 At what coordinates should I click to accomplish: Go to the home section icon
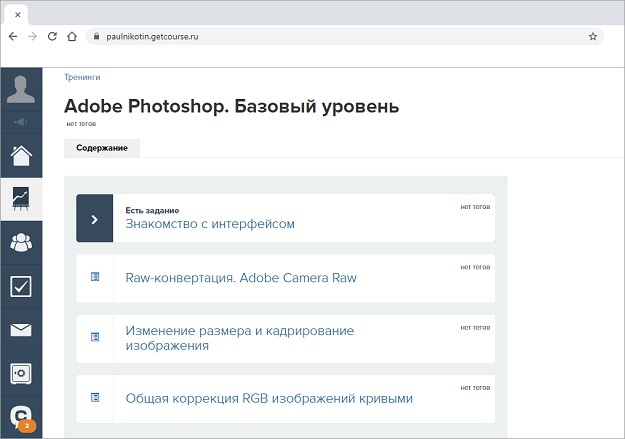pyautogui.click(x=21, y=155)
